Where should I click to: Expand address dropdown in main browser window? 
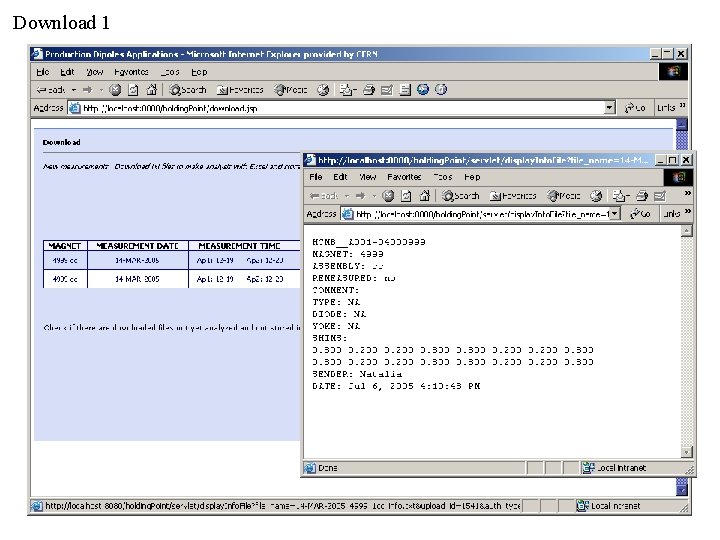[x=609, y=108]
